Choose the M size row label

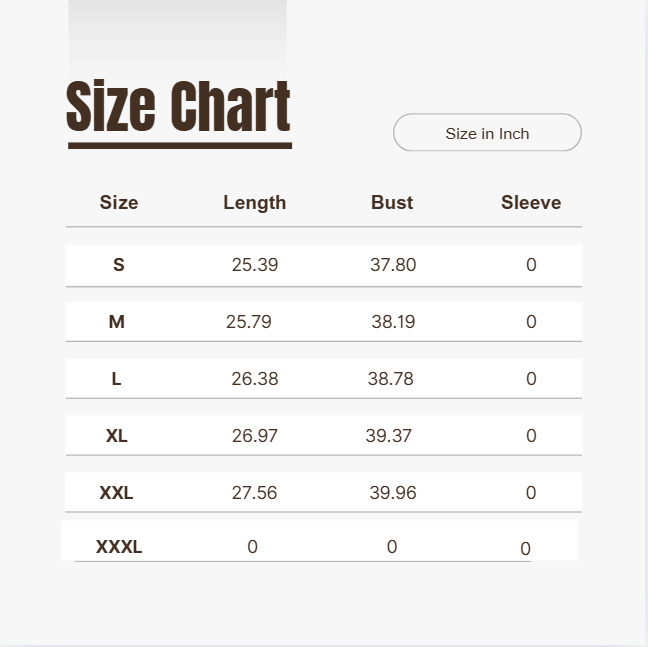click(x=117, y=322)
